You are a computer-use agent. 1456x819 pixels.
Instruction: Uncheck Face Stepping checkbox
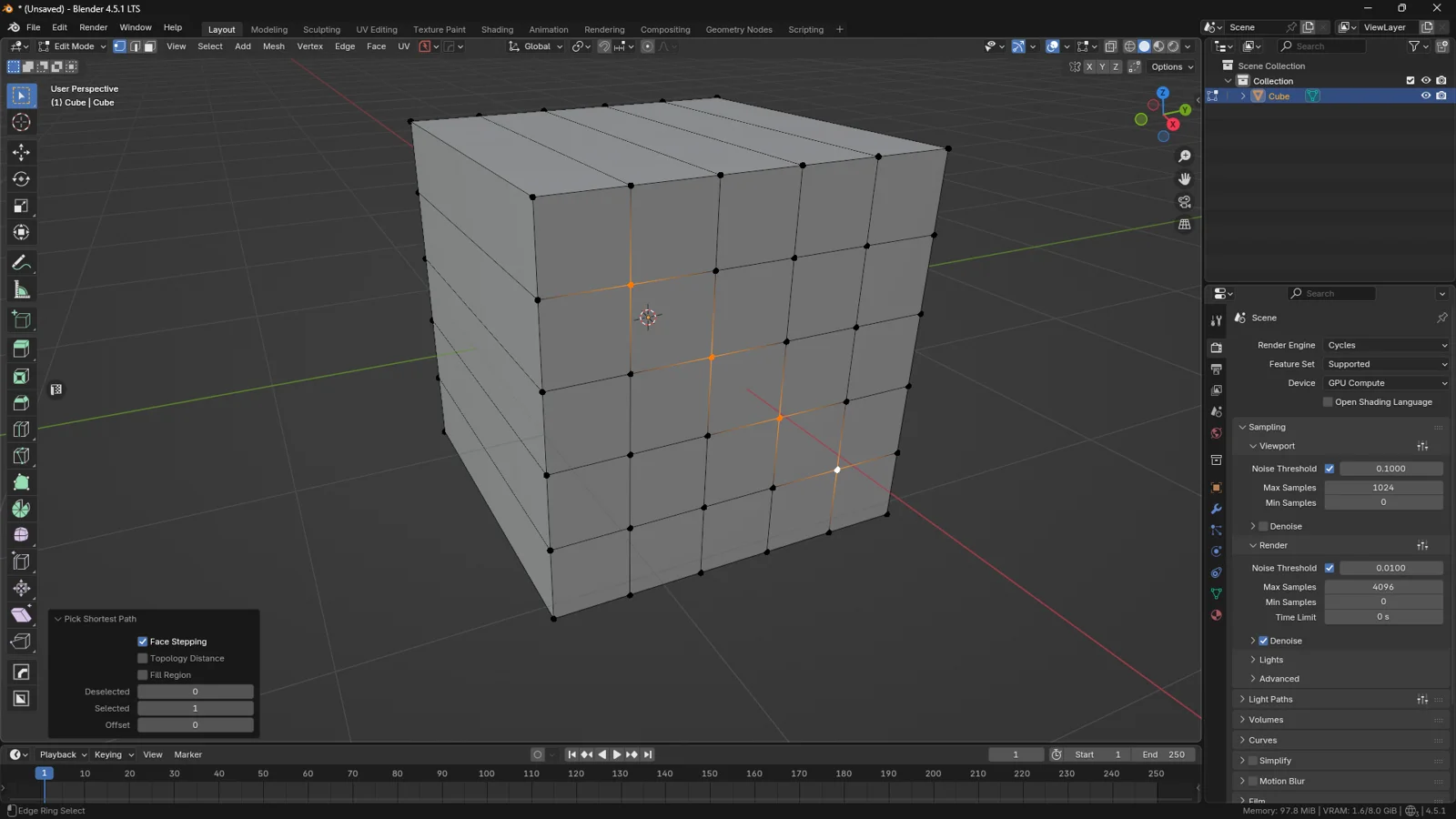(x=143, y=642)
